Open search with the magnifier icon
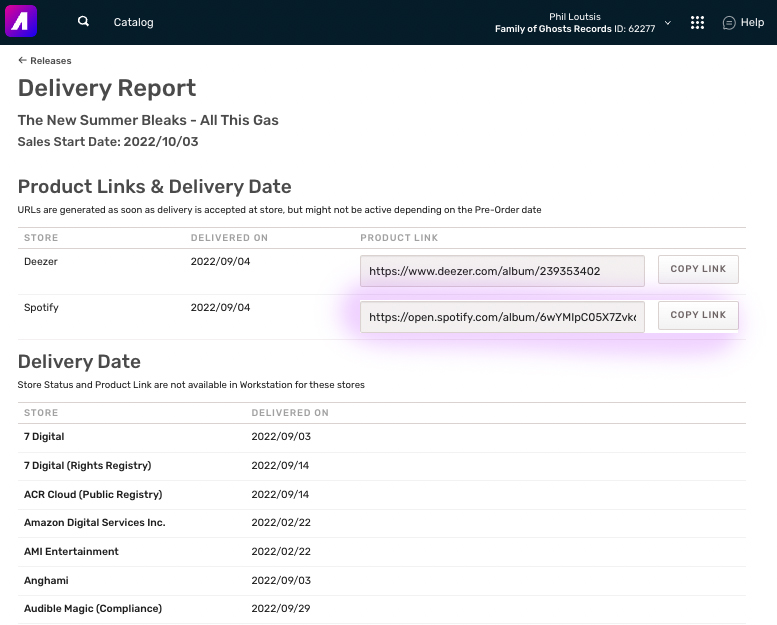 coord(84,22)
